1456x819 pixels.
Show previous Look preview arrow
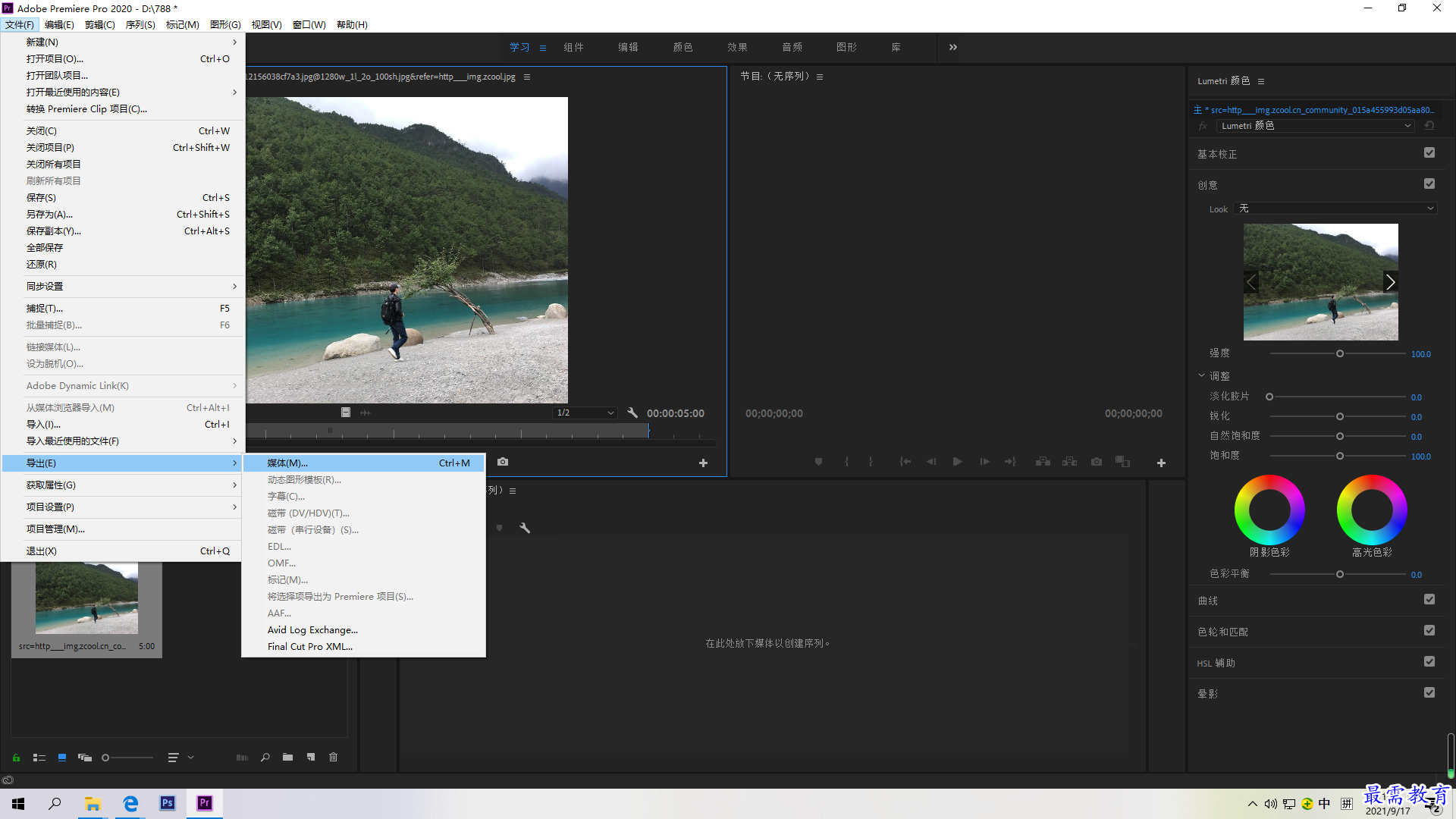tap(1251, 282)
